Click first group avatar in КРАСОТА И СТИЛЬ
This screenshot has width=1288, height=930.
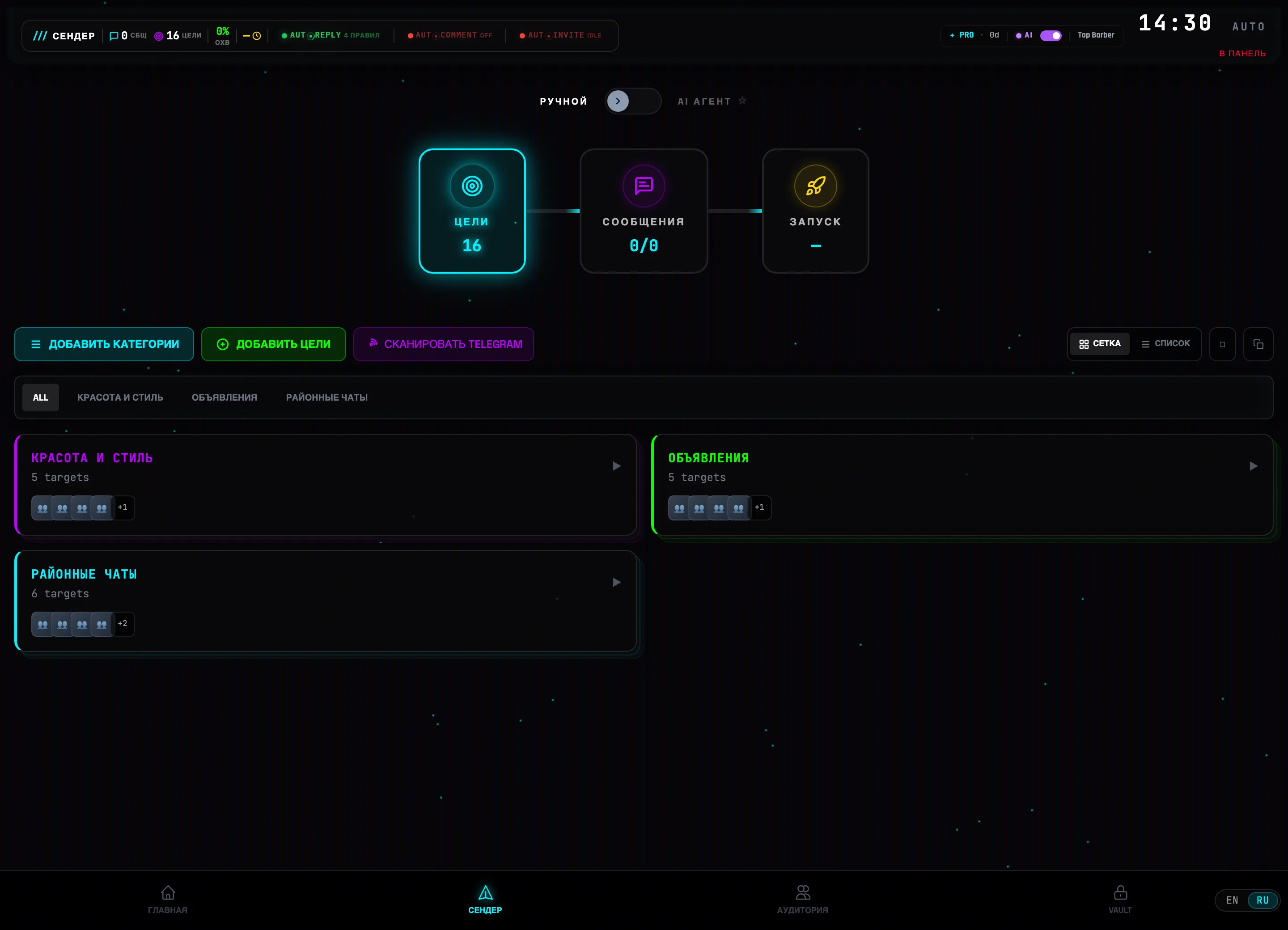click(x=42, y=508)
